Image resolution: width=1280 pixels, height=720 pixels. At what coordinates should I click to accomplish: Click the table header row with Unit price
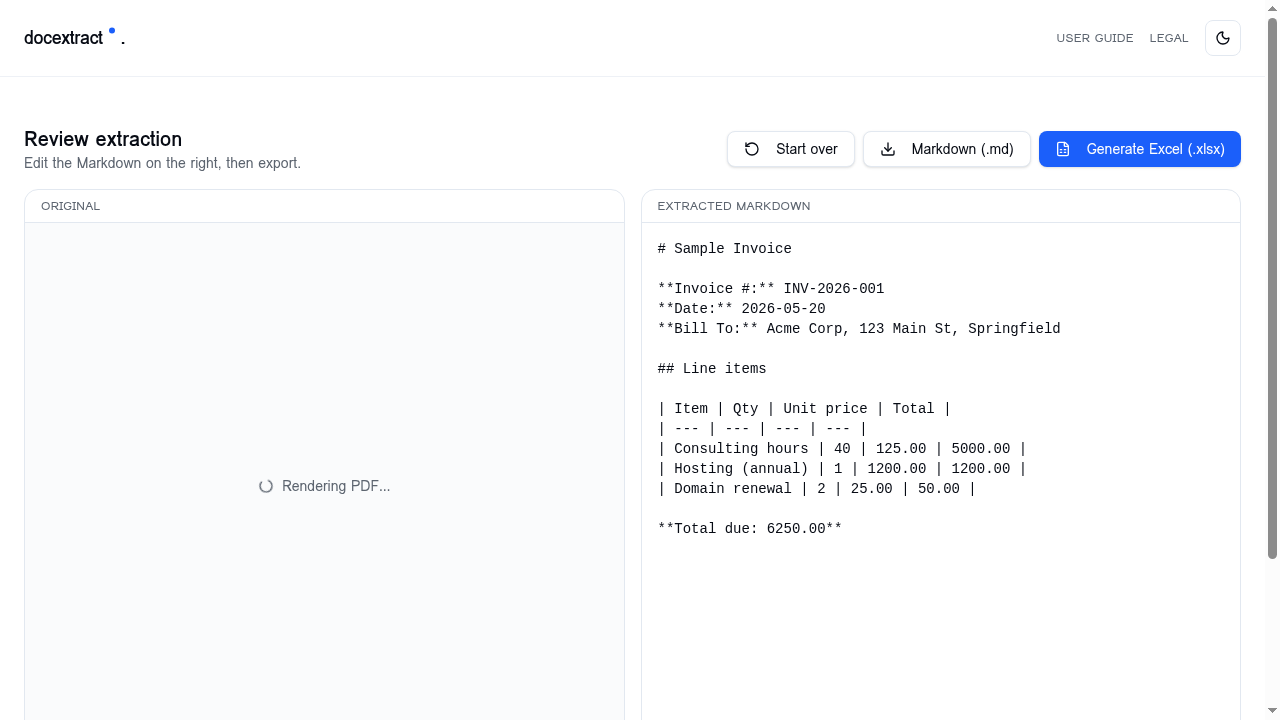pyautogui.click(x=805, y=409)
